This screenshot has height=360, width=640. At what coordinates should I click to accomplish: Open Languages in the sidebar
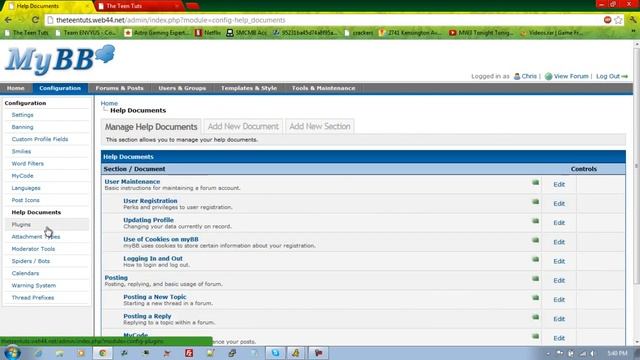click(26, 188)
